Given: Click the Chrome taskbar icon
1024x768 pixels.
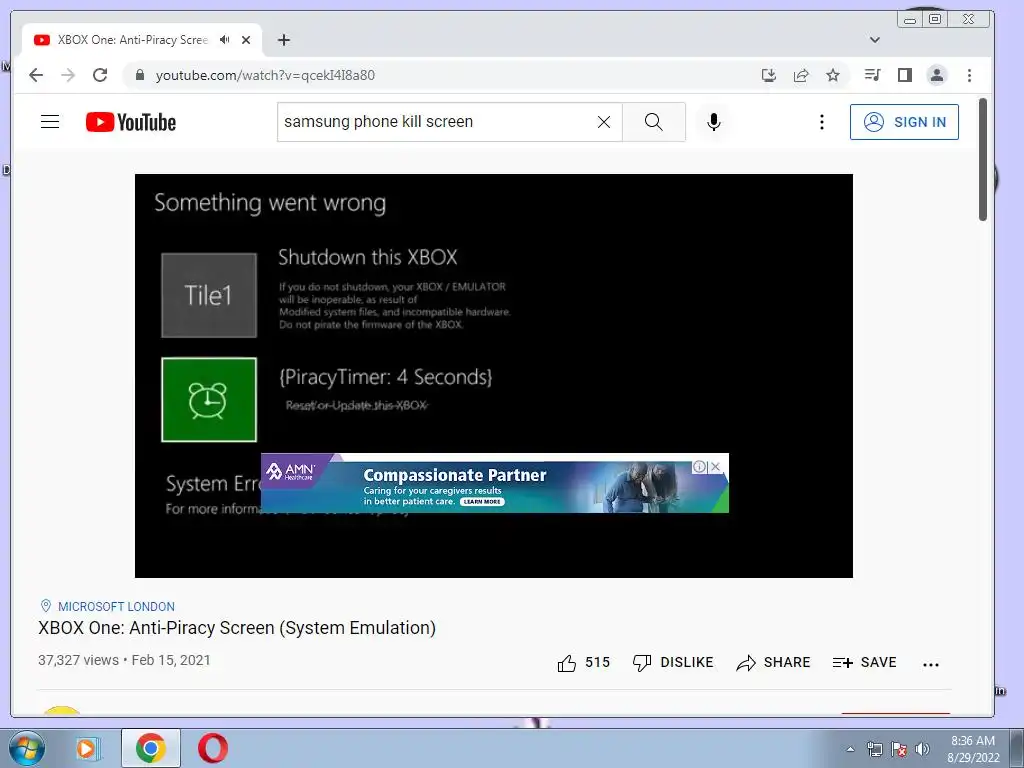Looking at the screenshot, I should (x=151, y=748).
